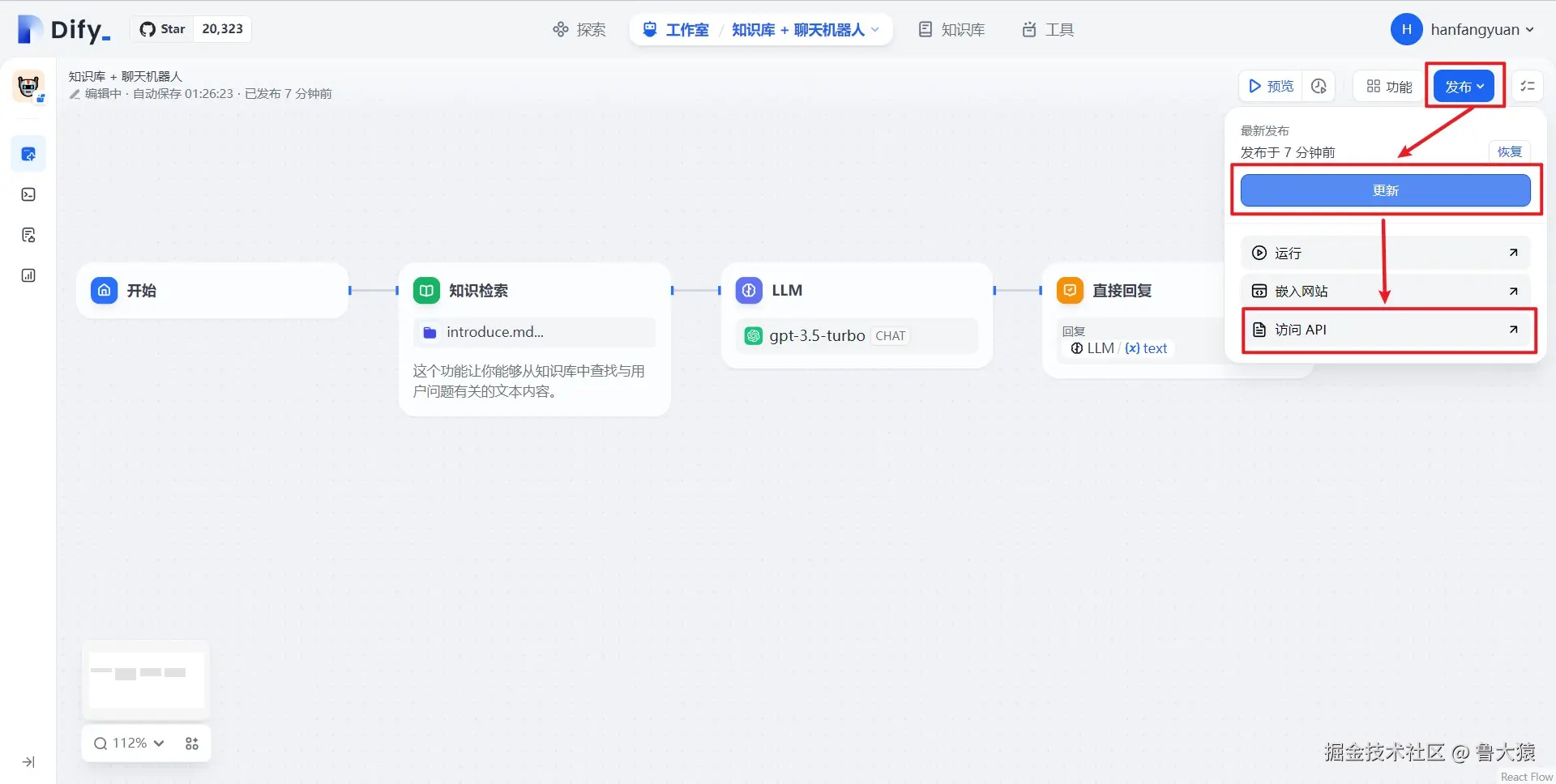Open the 探索 (Explore) tab
The image size is (1556, 784).
pyautogui.click(x=579, y=30)
